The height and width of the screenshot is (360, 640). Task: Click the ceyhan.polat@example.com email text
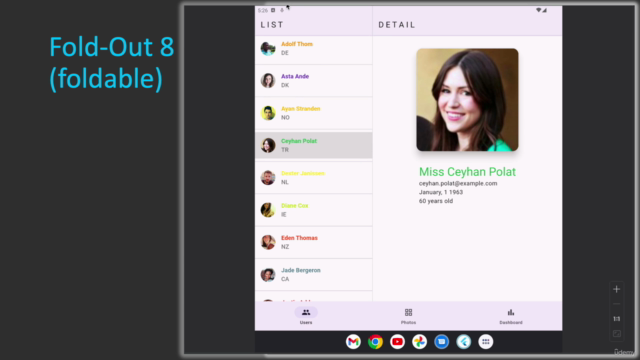[458, 183]
